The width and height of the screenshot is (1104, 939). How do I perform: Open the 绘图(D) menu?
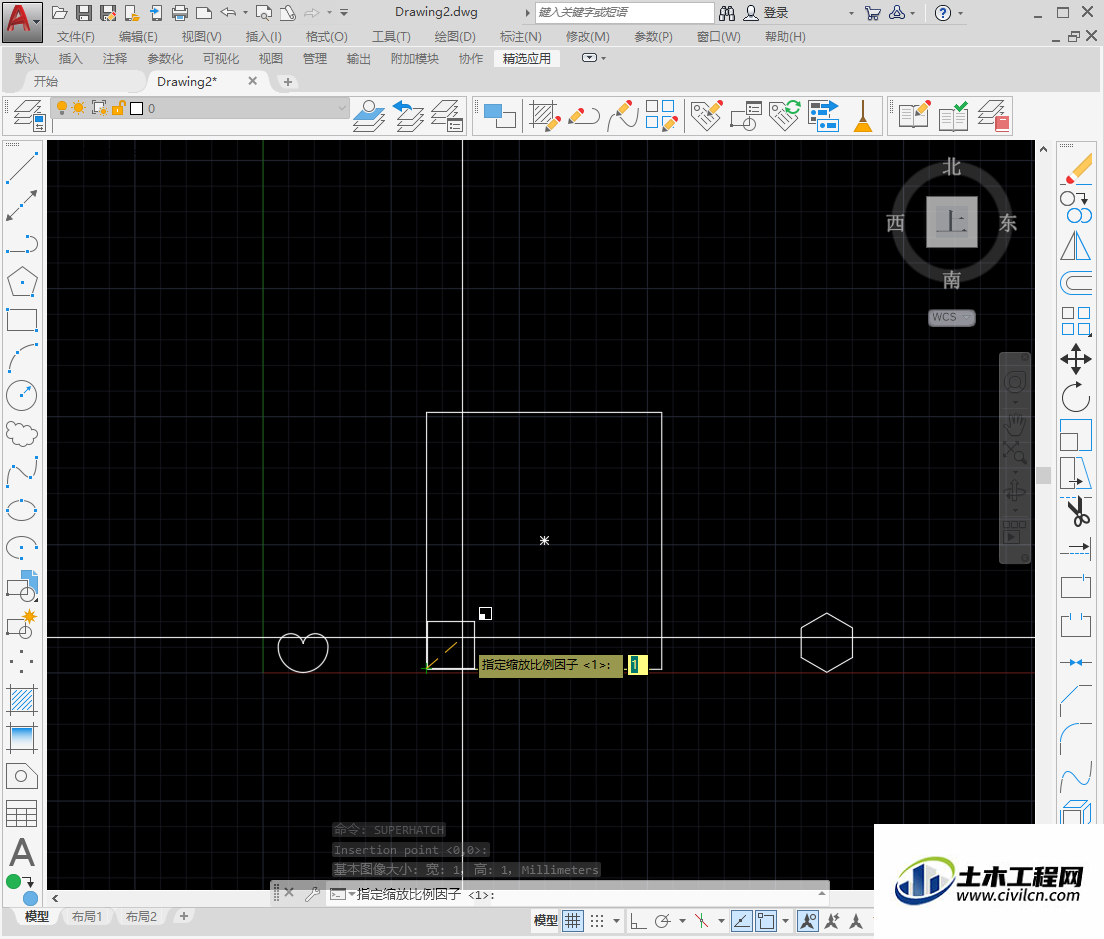455,37
